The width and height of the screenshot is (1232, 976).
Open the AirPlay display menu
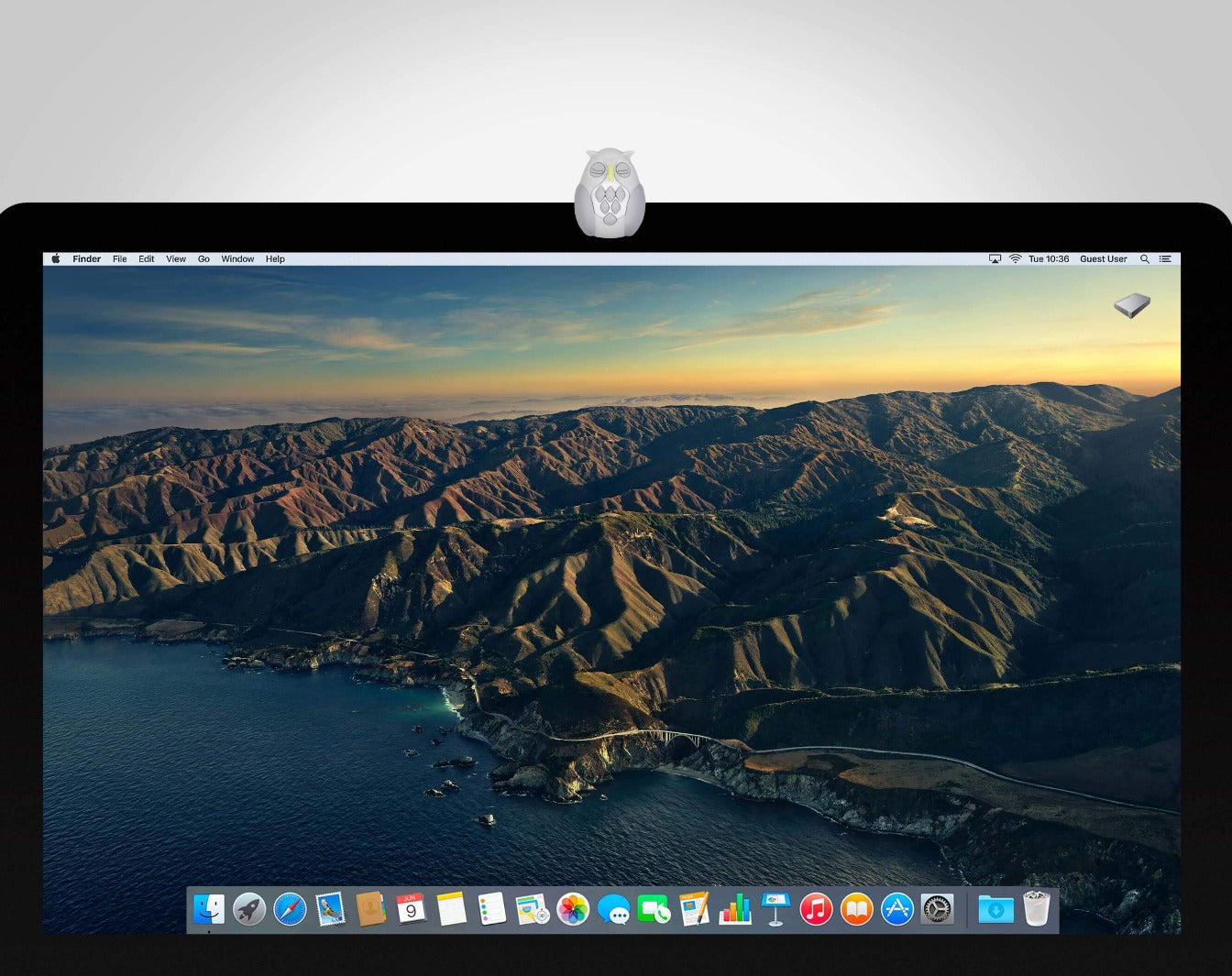pos(995,259)
